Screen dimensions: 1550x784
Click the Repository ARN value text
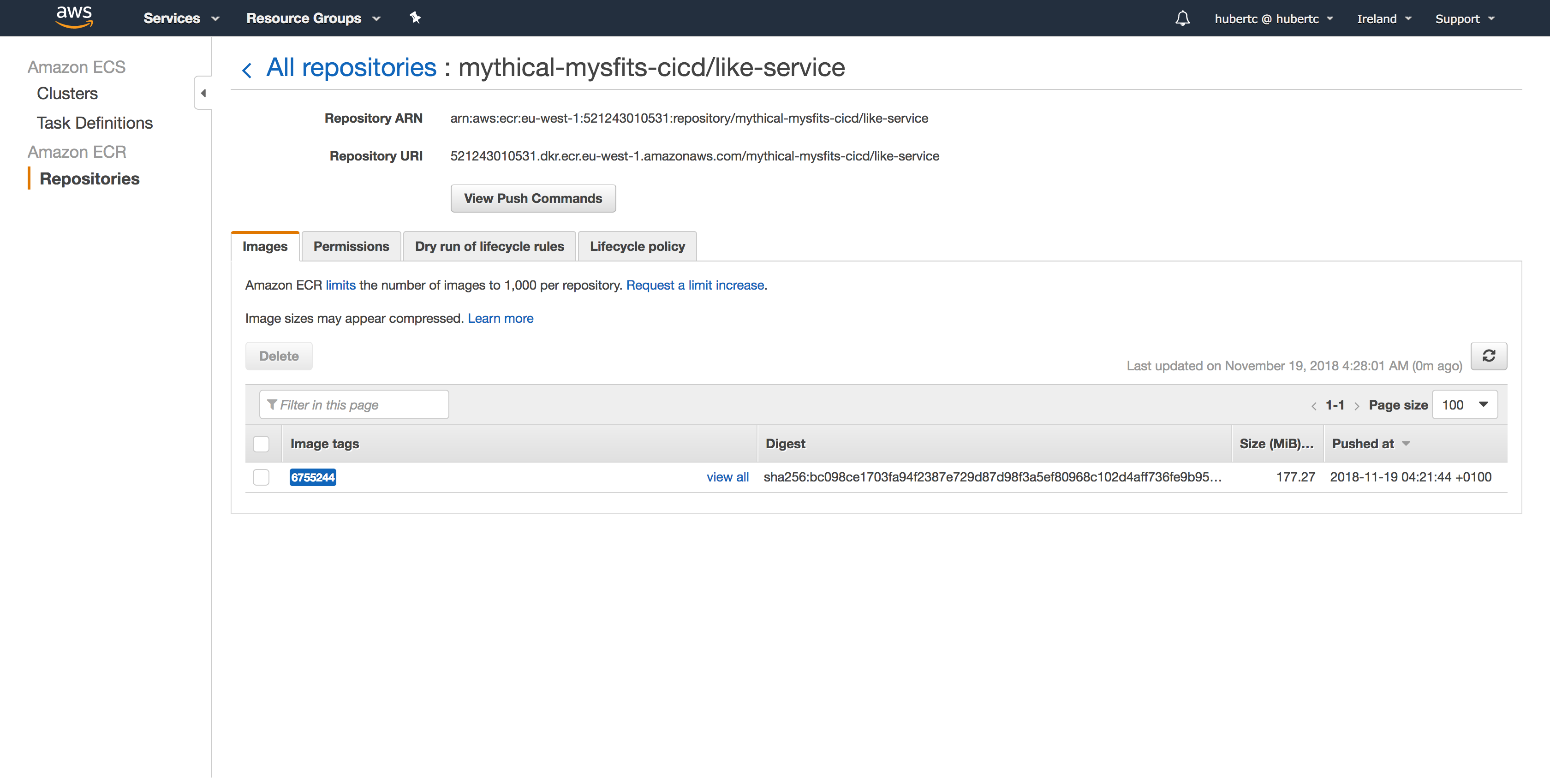(689, 119)
